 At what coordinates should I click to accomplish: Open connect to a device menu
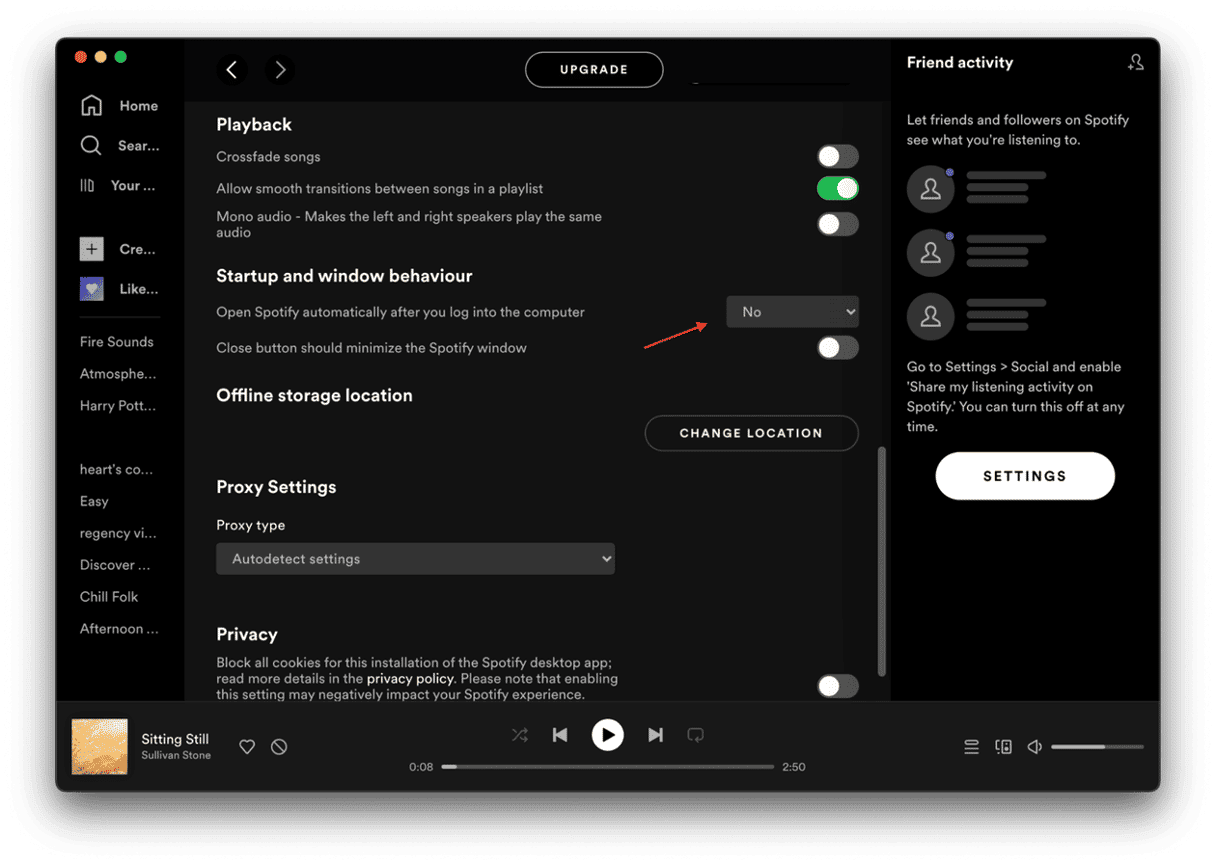pos(1003,747)
